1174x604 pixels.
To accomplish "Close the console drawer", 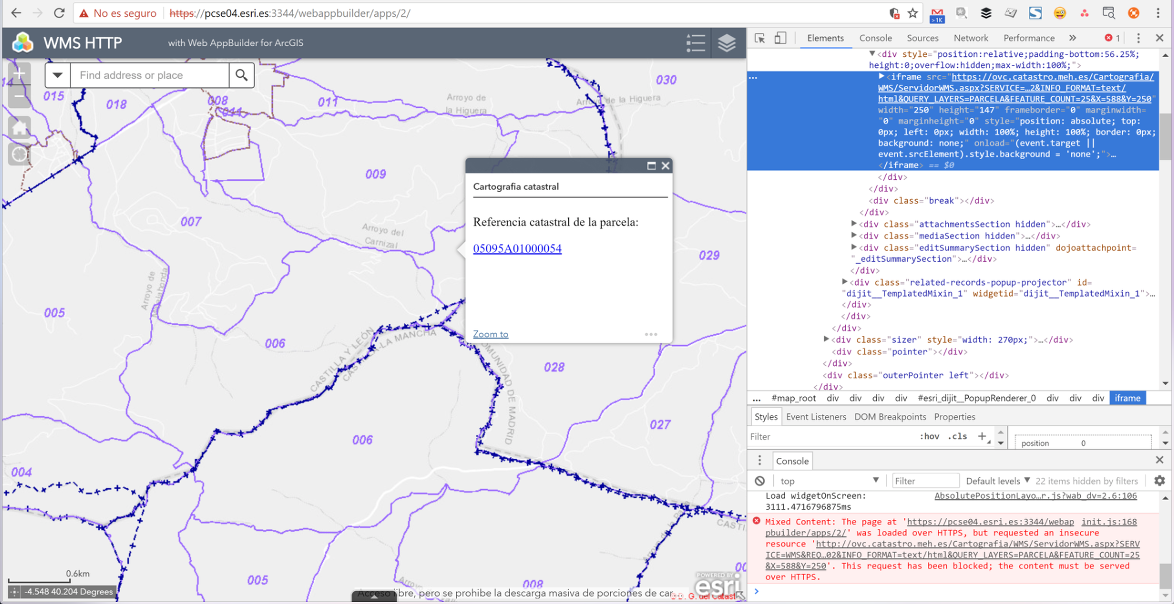I will [x=1160, y=461].
